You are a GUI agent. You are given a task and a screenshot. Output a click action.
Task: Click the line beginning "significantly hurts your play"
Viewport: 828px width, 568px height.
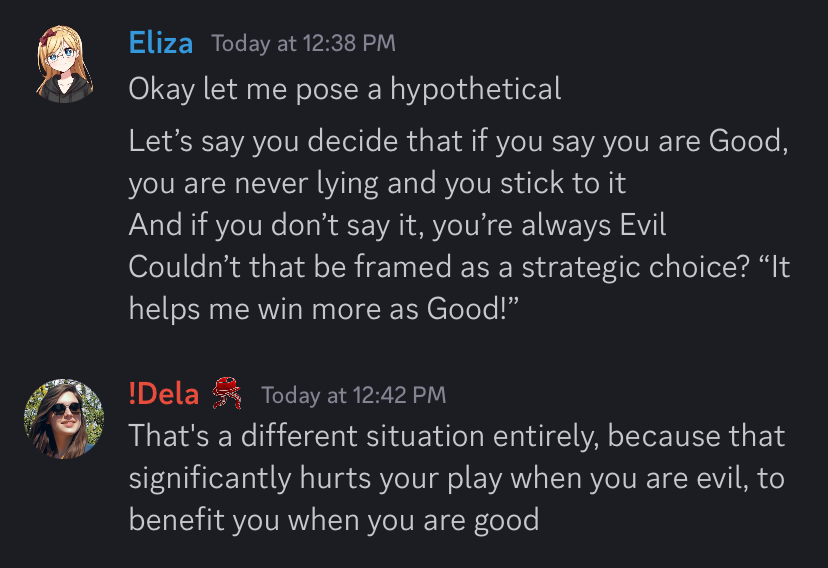pyautogui.click(x=457, y=478)
